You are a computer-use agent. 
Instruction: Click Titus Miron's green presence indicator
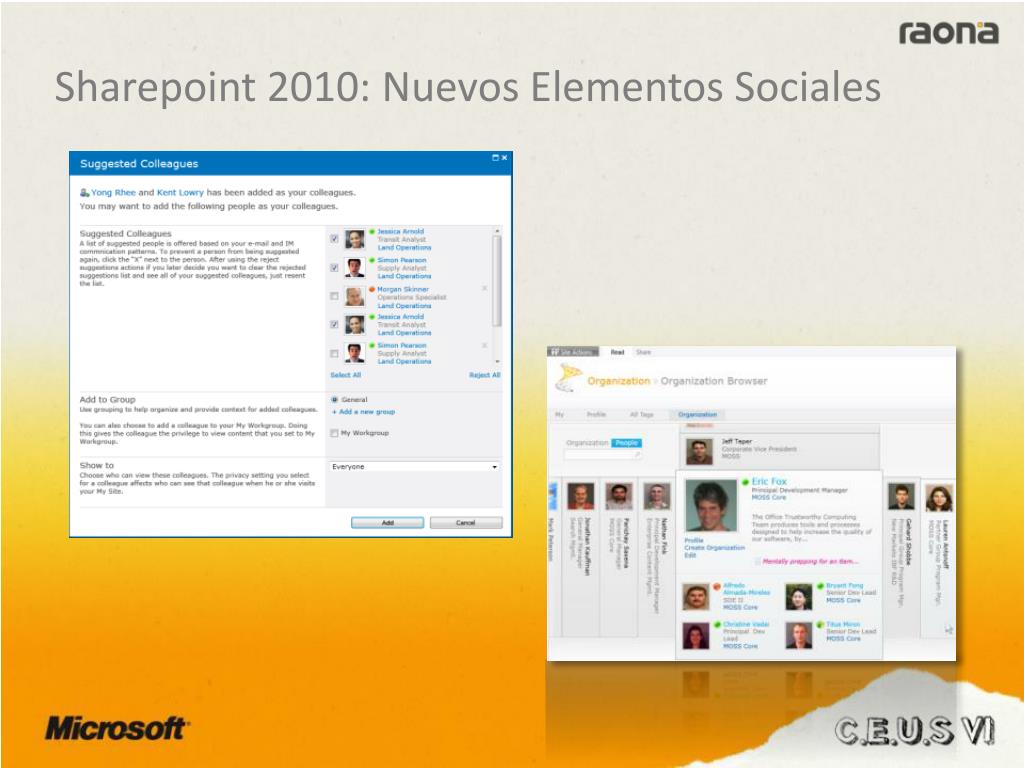point(820,624)
